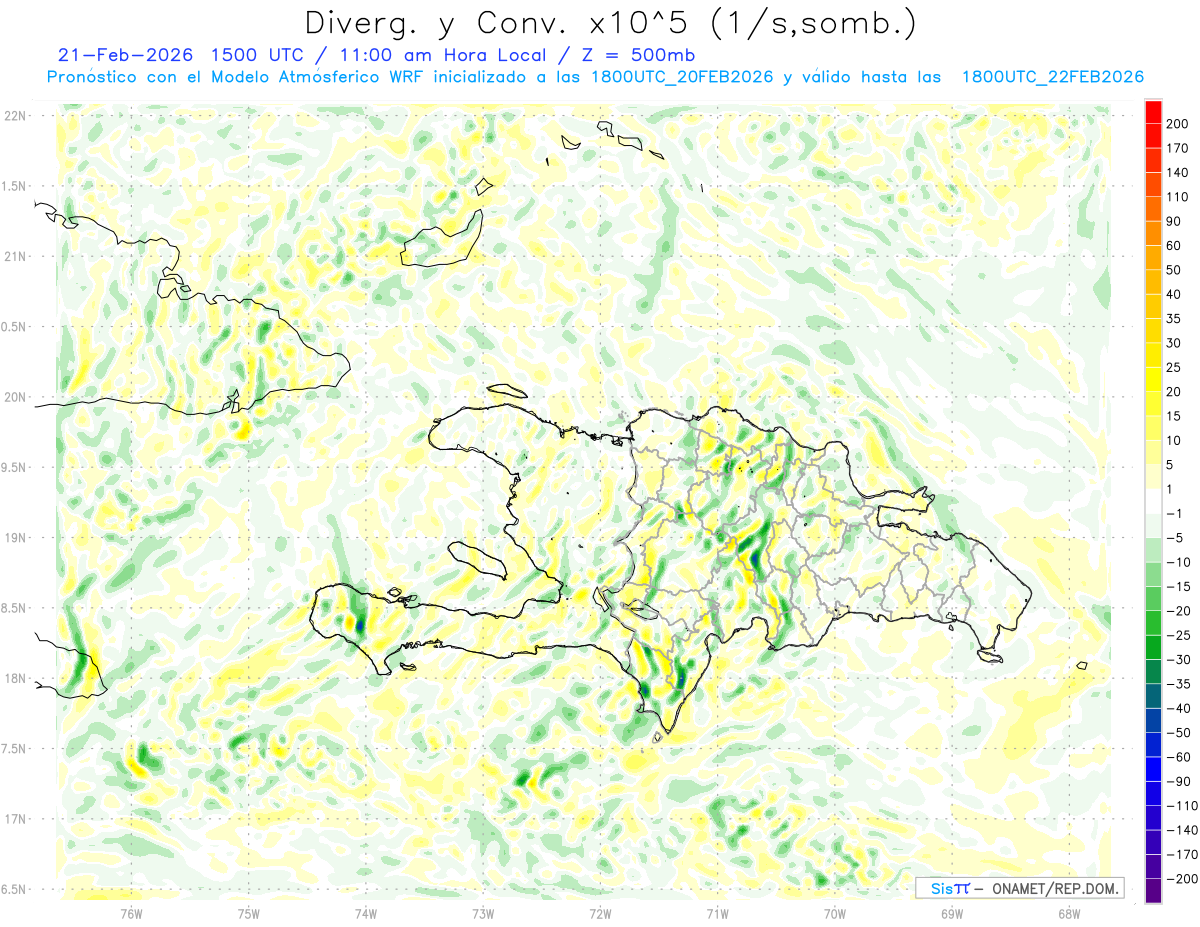Screen dimensions: 1200x927
Task: Click the "1800UTC_22FEB2026" valid-until text
Action: 1053,77
